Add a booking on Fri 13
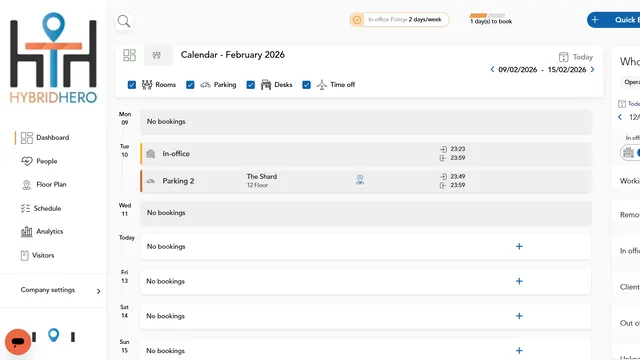 coord(519,281)
